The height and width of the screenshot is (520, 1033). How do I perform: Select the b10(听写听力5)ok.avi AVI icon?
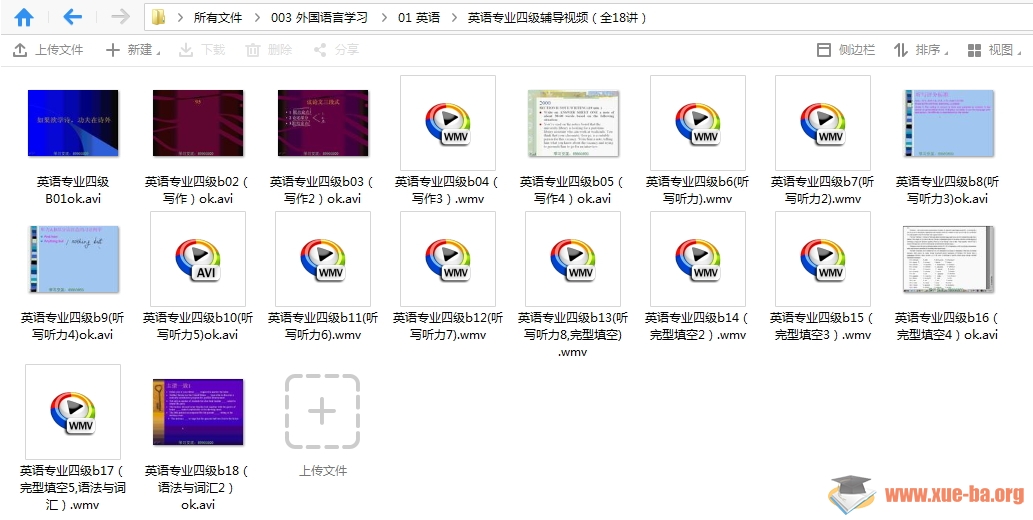click(198, 259)
